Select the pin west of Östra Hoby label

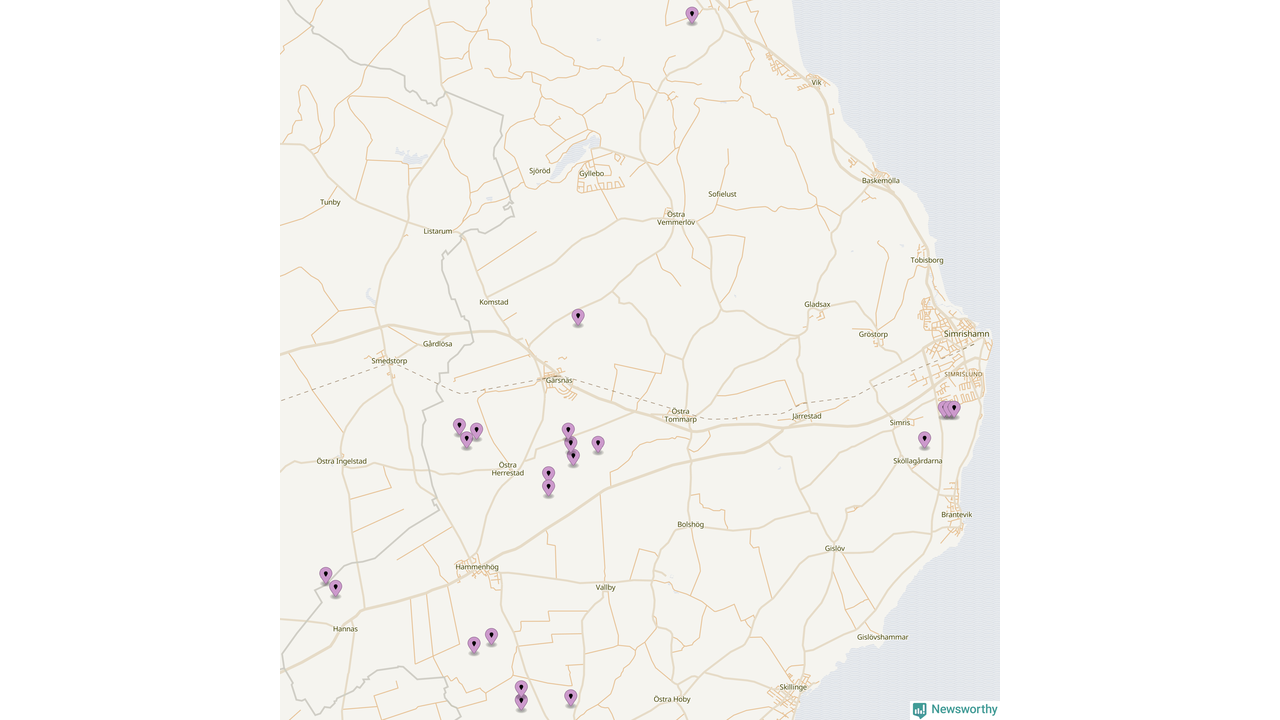[570, 697]
